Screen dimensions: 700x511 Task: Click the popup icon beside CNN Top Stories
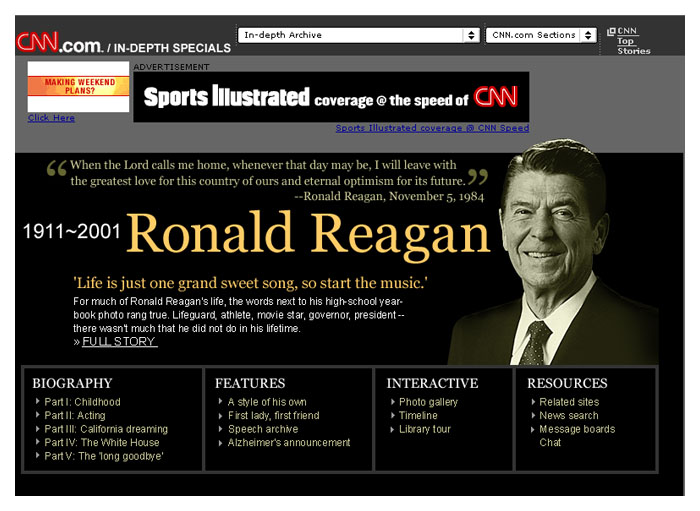(x=611, y=32)
